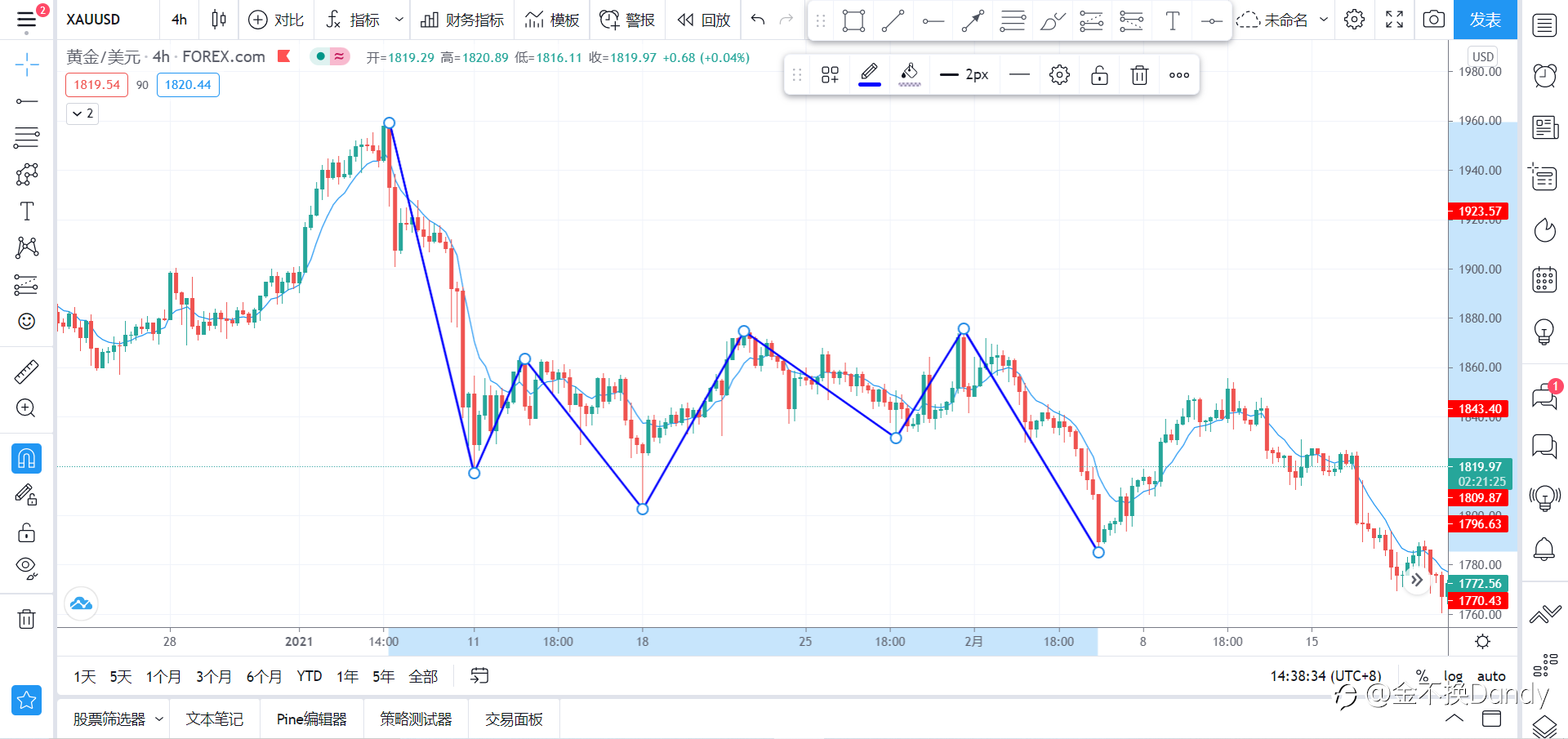Image resolution: width=1568 pixels, height=739 pixels.
Task: Open the 警报 alert creation button
Action: [x=626, y=20]
